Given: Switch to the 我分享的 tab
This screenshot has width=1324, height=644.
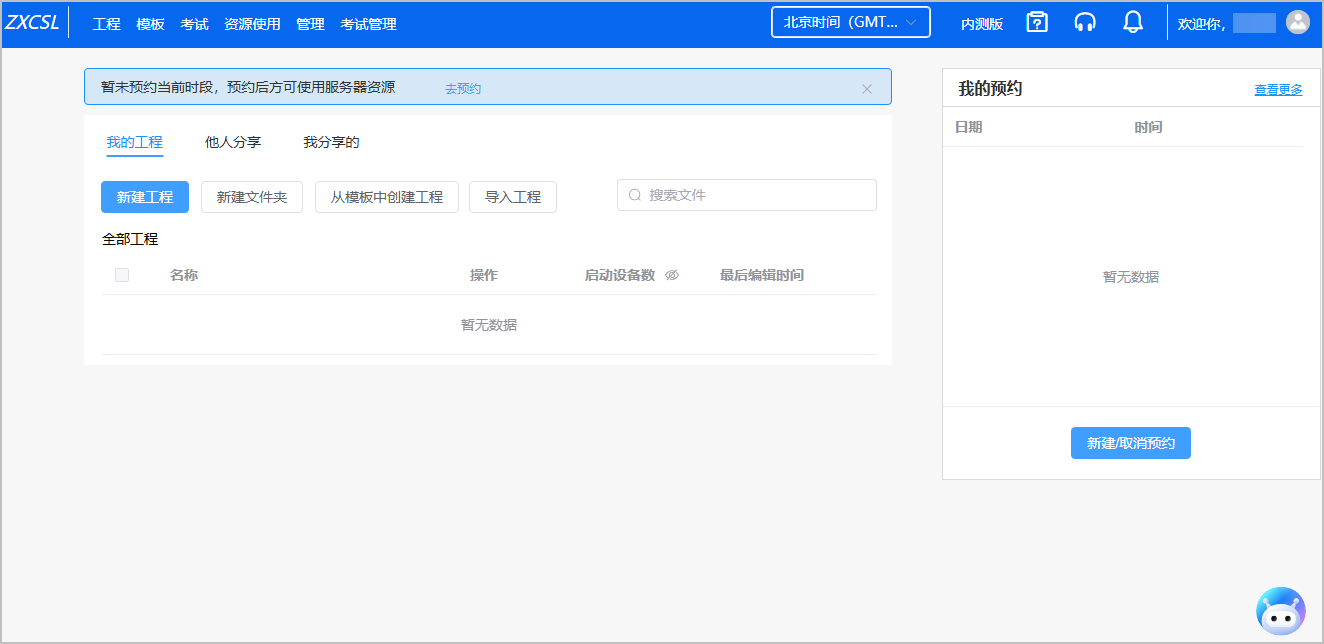Looking at the screenshot, I should (331, 142).
